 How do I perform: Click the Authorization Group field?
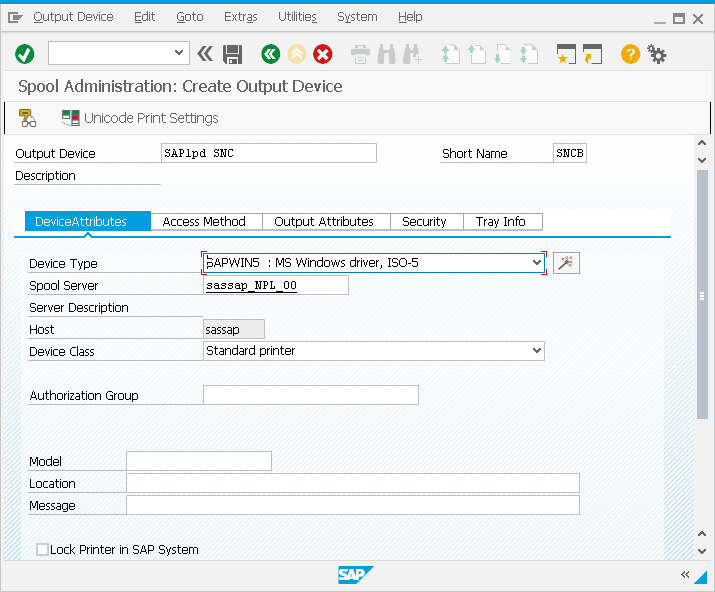(x=311, y=395)
